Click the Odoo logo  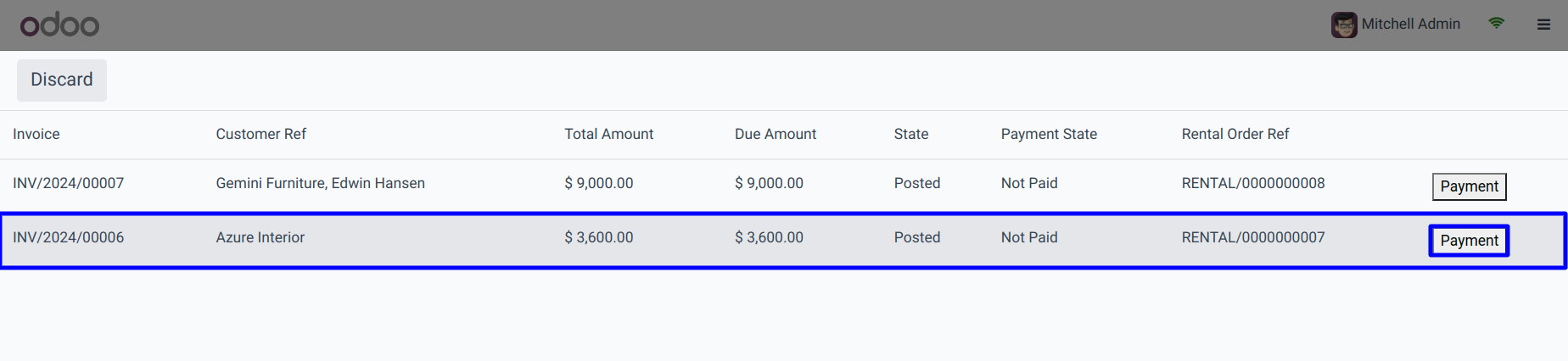click(59, 25)
